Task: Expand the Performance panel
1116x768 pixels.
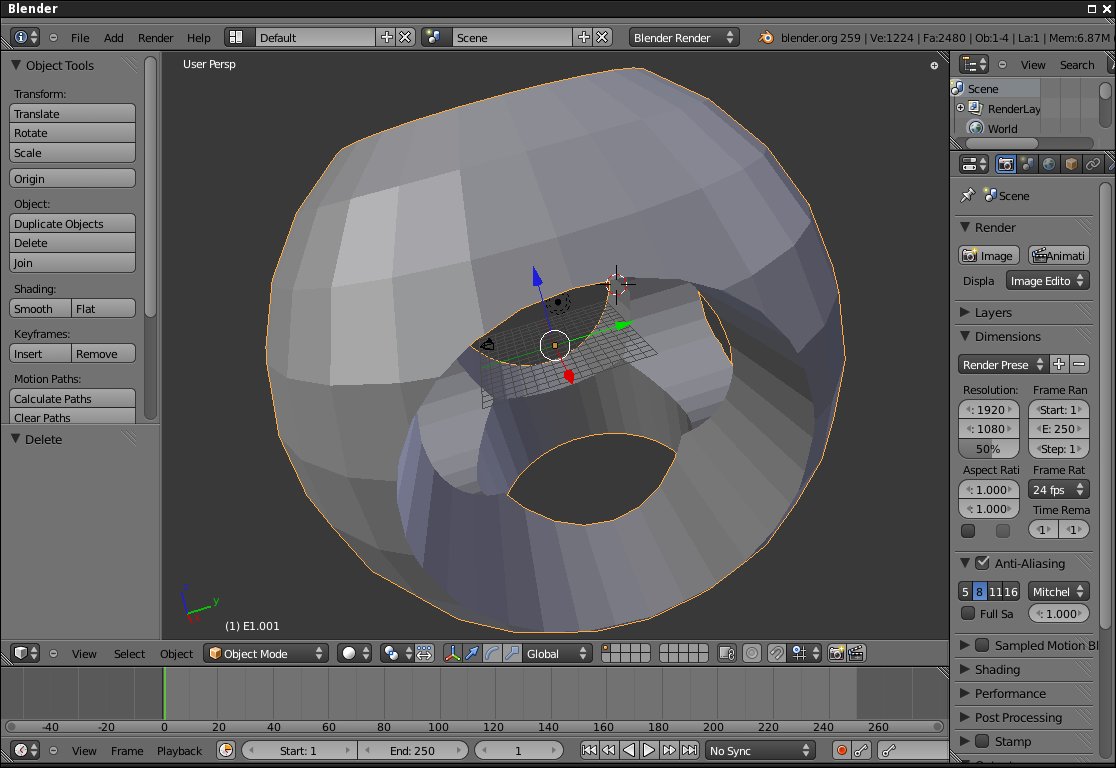Action: (1010, 693)
